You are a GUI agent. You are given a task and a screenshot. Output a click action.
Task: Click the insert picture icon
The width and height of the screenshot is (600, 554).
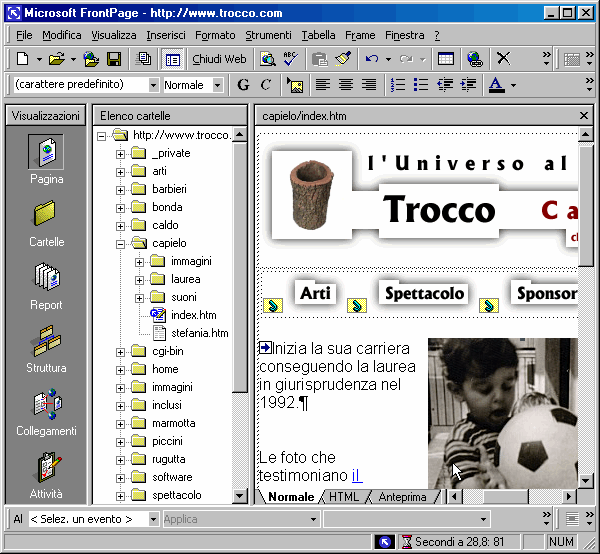click(x=295, y=85)
